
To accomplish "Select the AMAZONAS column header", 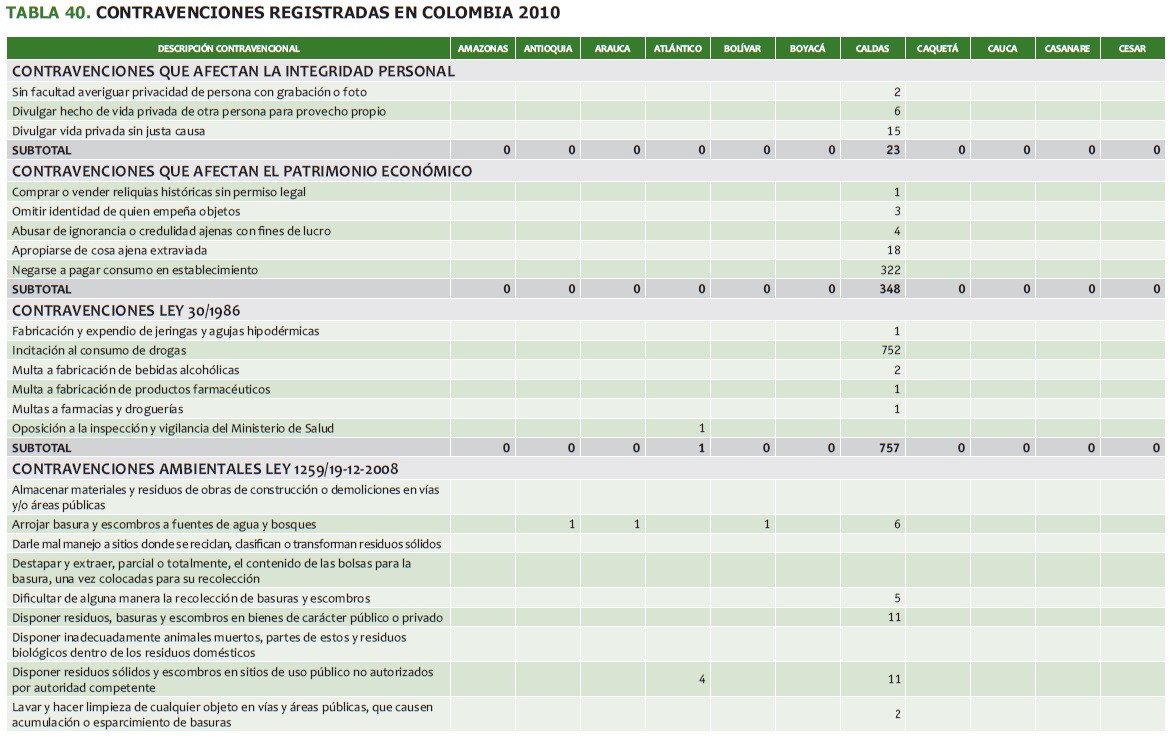I will pyautogui.click(x=483, y=48).
